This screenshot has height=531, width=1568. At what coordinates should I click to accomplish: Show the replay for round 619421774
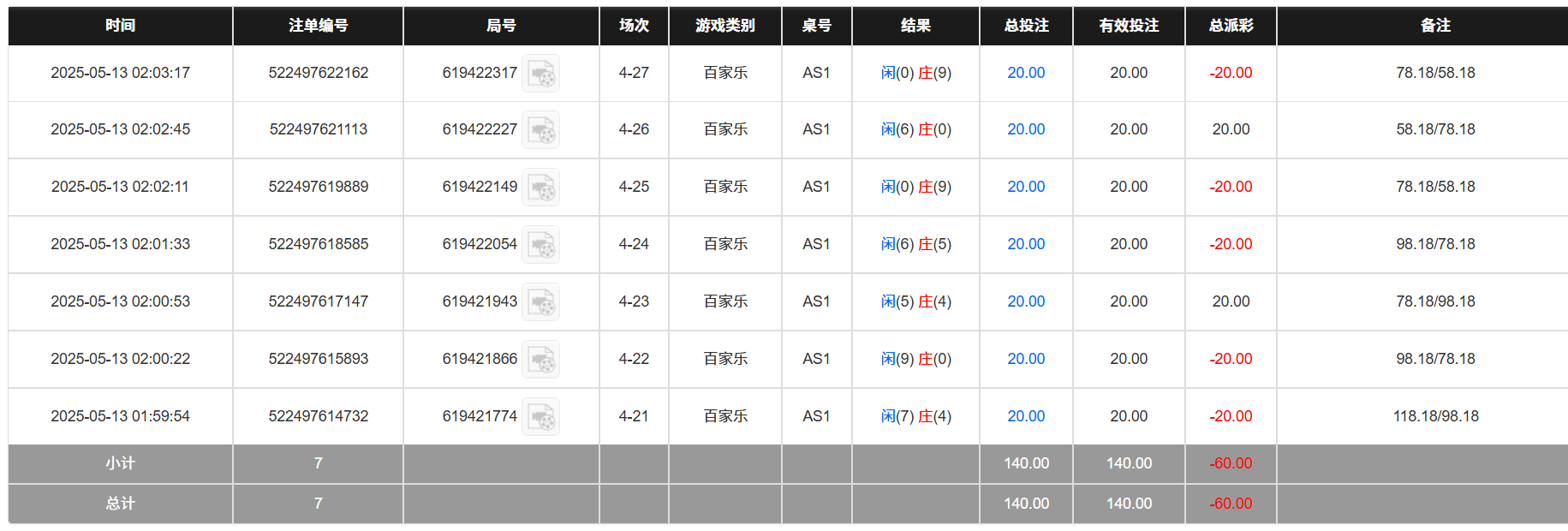pos(541,417)
